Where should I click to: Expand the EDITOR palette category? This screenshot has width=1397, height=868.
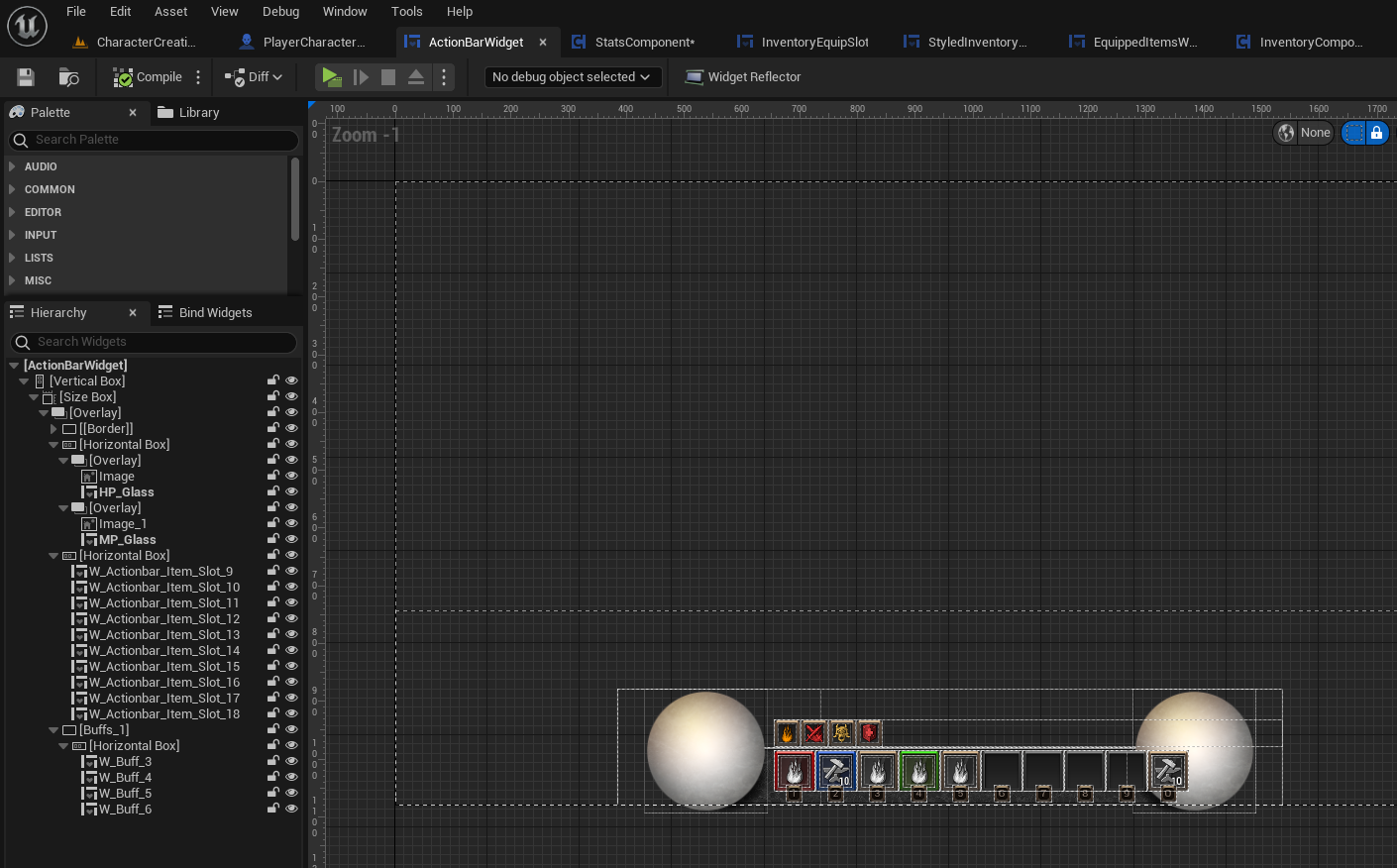tap(12, 212)
